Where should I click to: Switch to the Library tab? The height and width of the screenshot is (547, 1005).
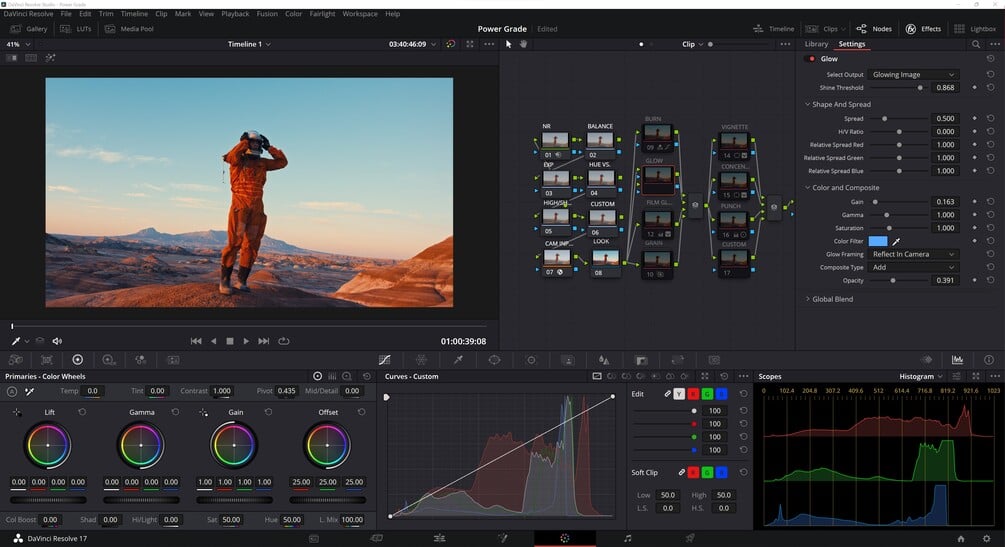[816, 44]
